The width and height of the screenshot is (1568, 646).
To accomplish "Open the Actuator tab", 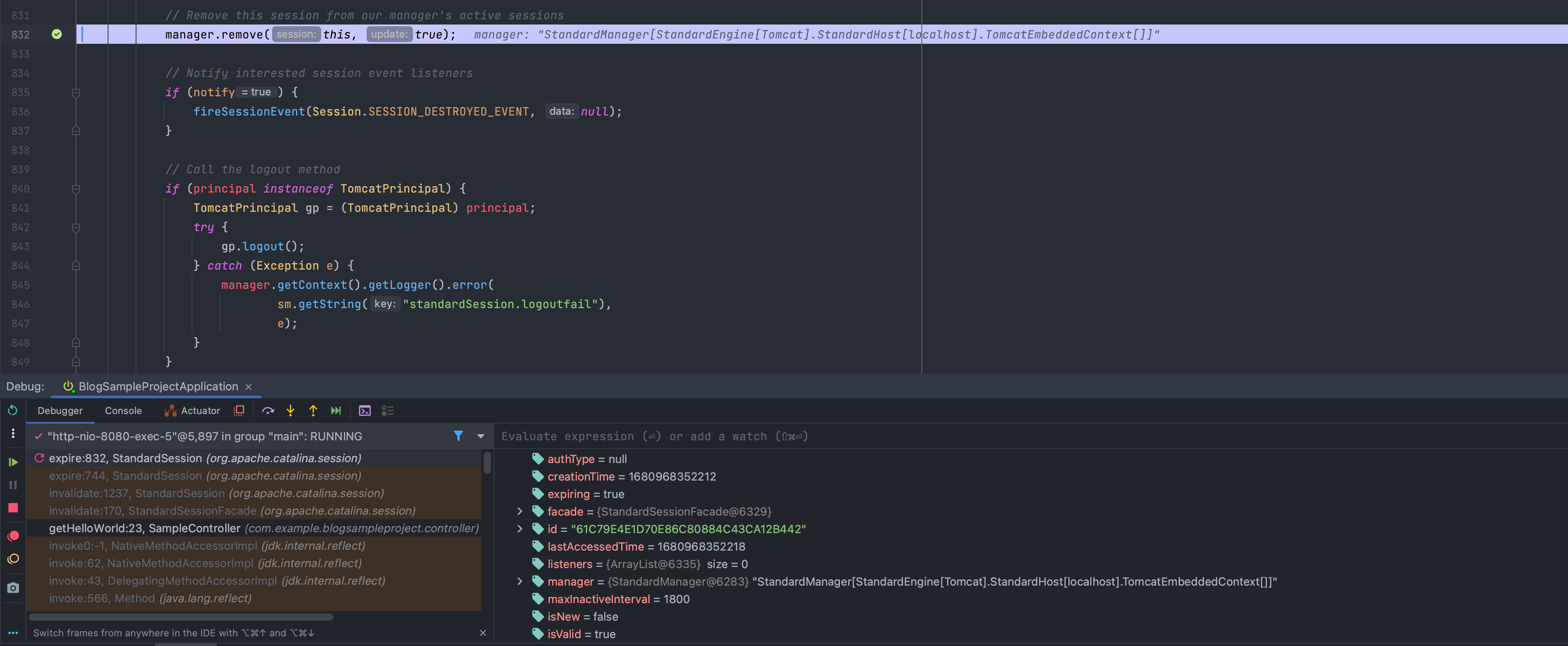I will [x=192, y=411].
